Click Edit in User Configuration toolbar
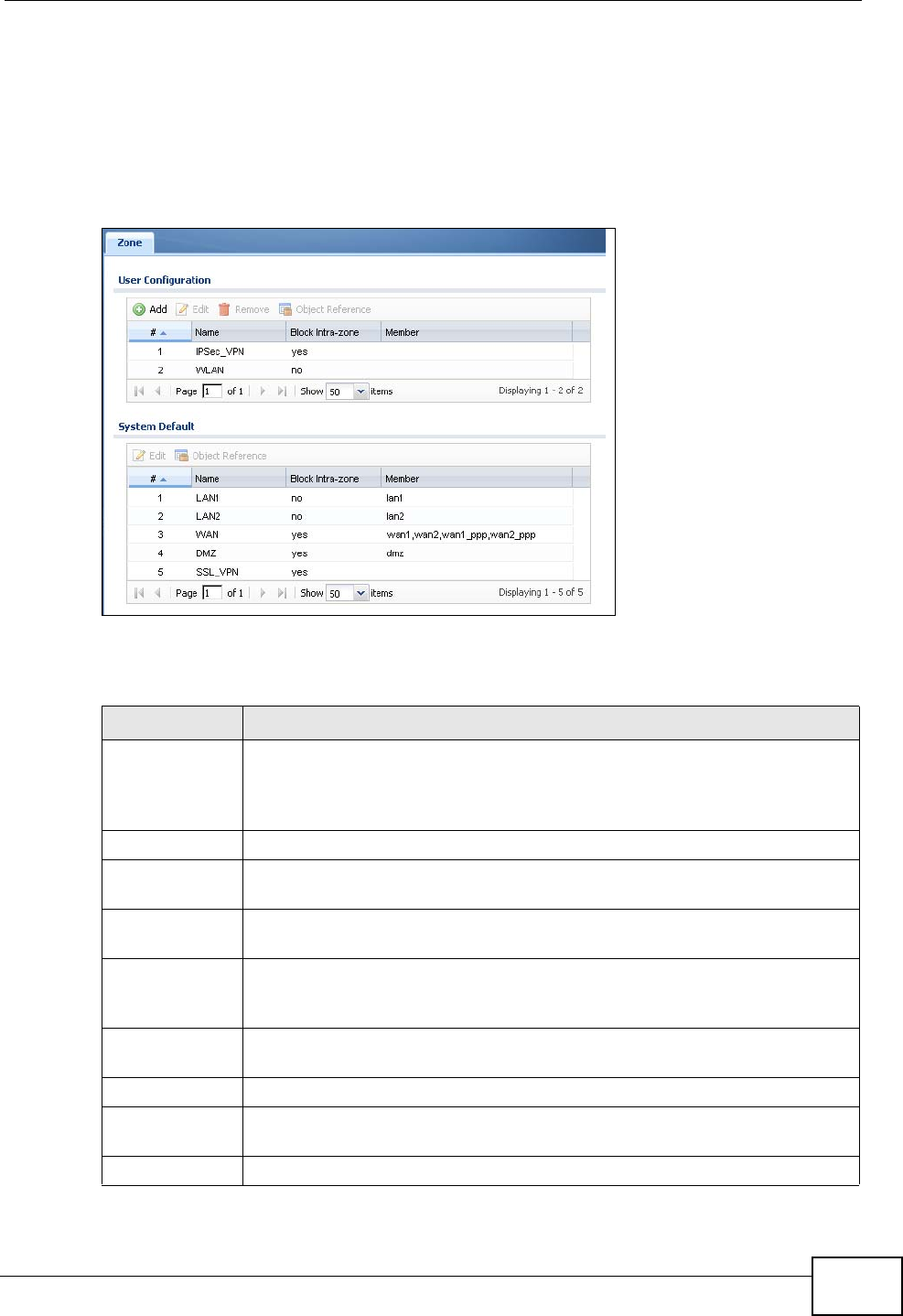This screenshot has width=903, height=1316. click(x=192, y=309)
